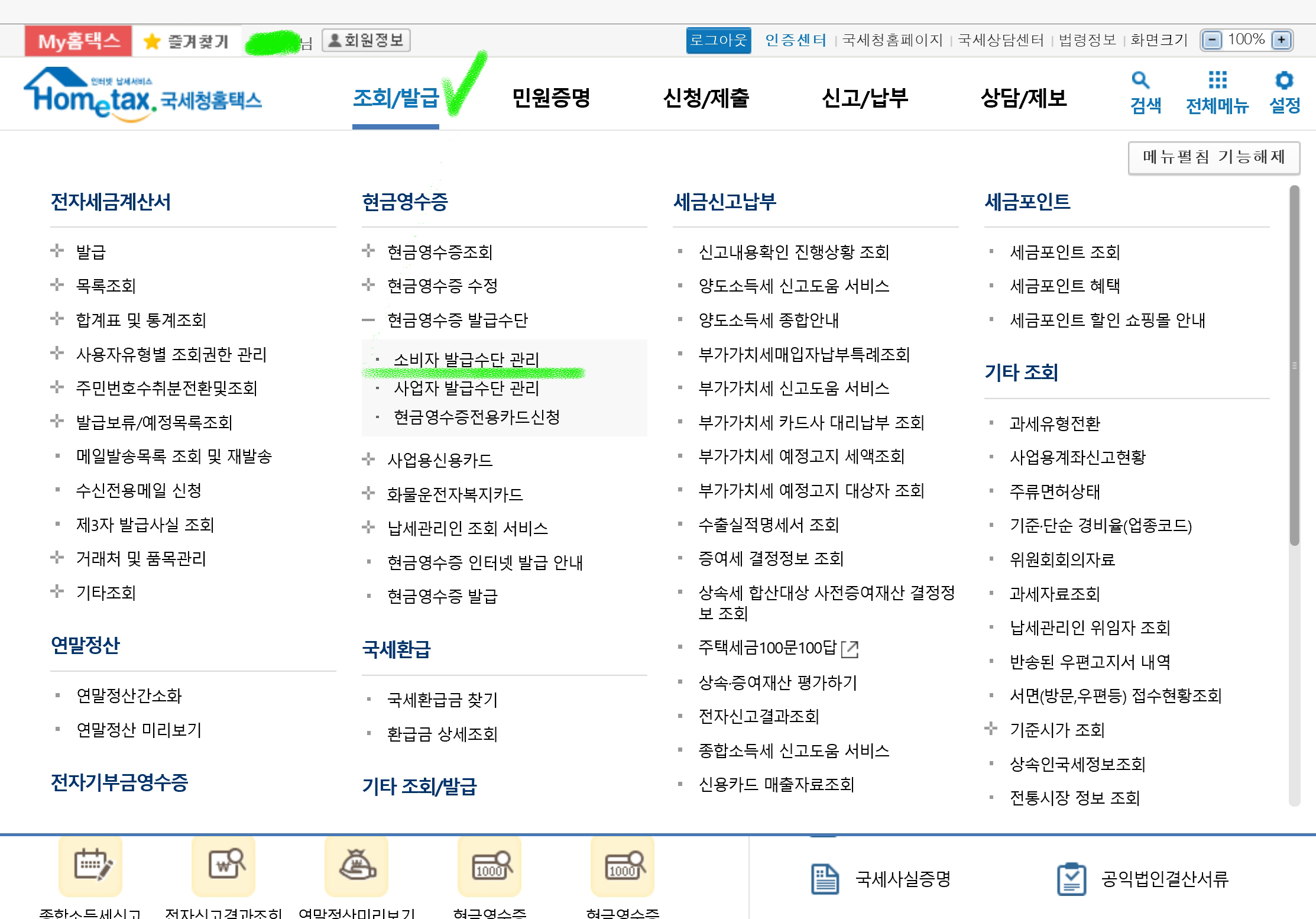This screenshot has height=919, width=1316.
Task: Open the 종합소득세신고 calendar shortcut icon
Action: [90, 865]
